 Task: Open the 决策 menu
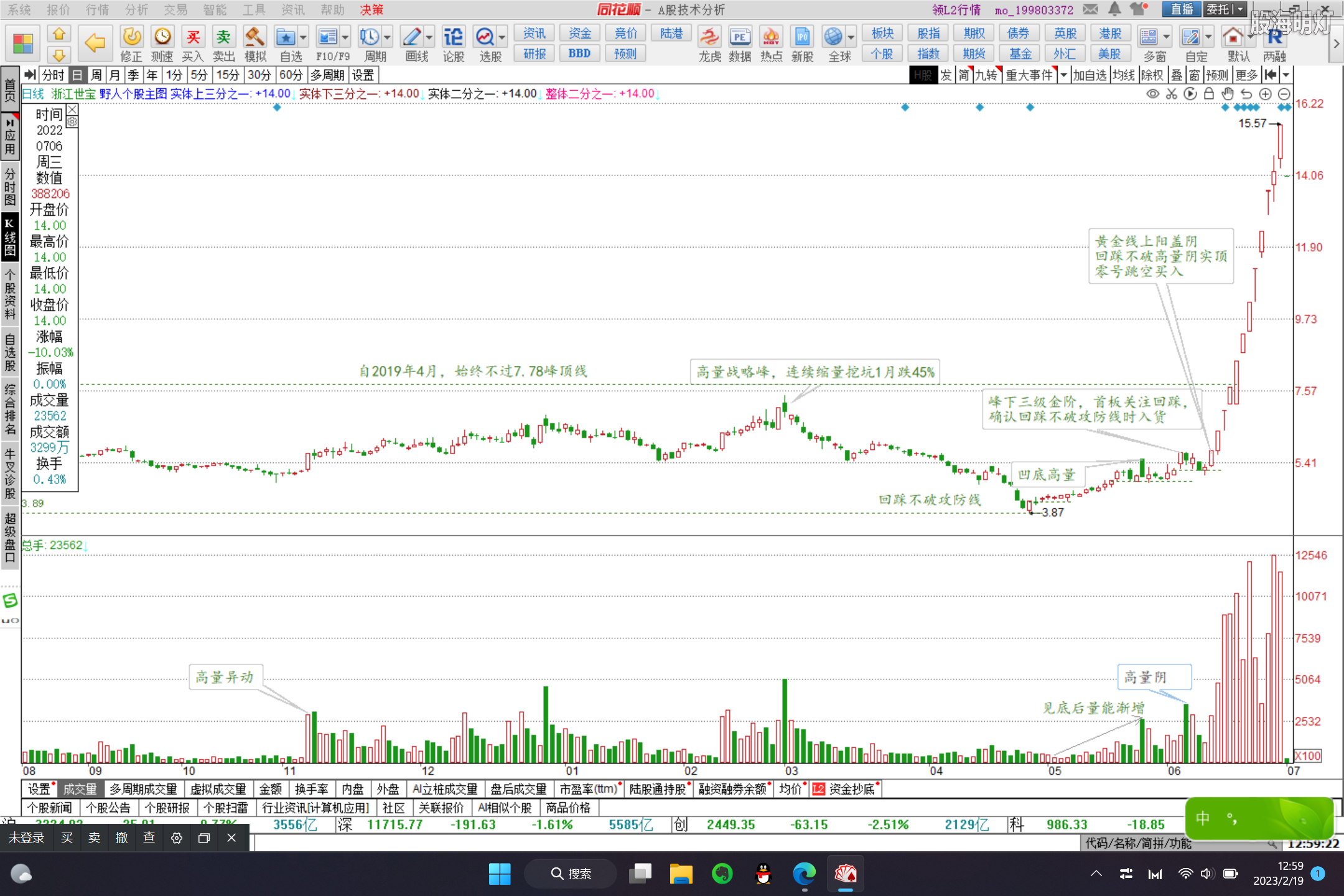[371, 9]
